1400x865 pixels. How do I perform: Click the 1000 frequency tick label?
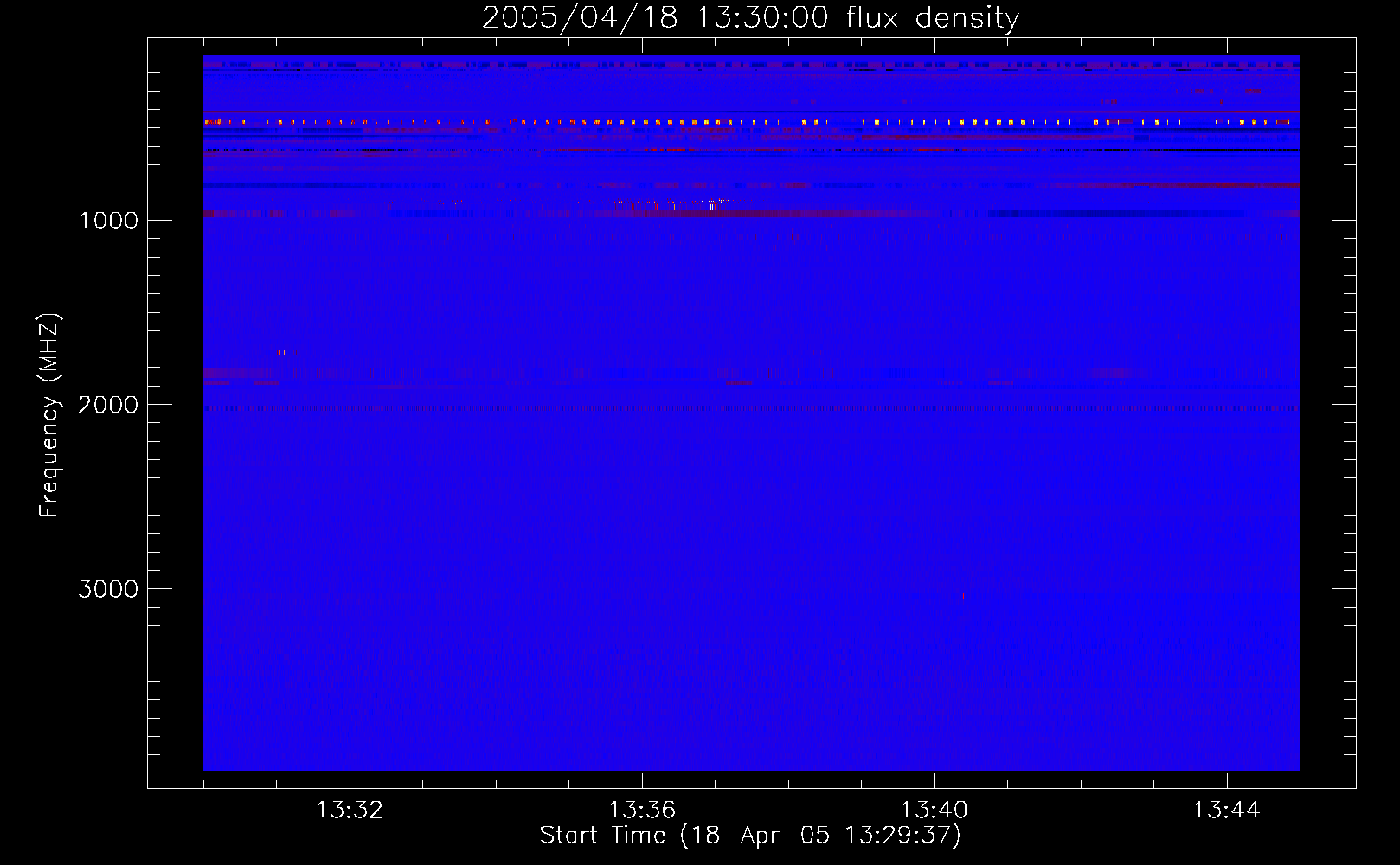tap(108, 221)
